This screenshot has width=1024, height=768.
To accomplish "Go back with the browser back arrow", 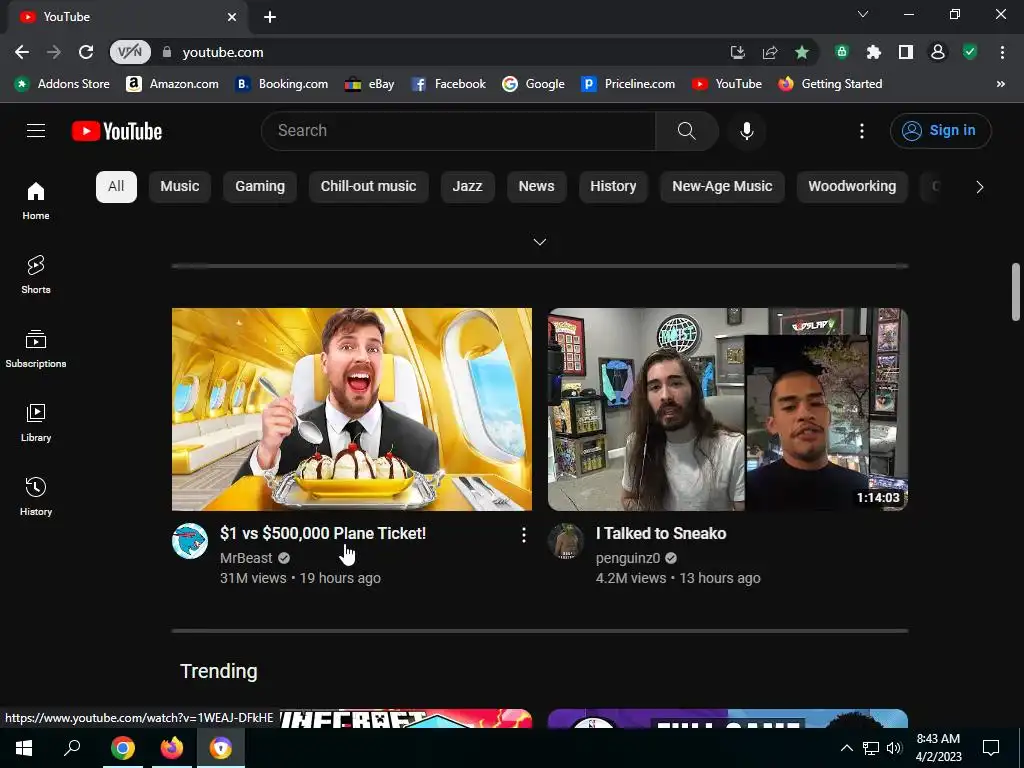I will [22, 52].
